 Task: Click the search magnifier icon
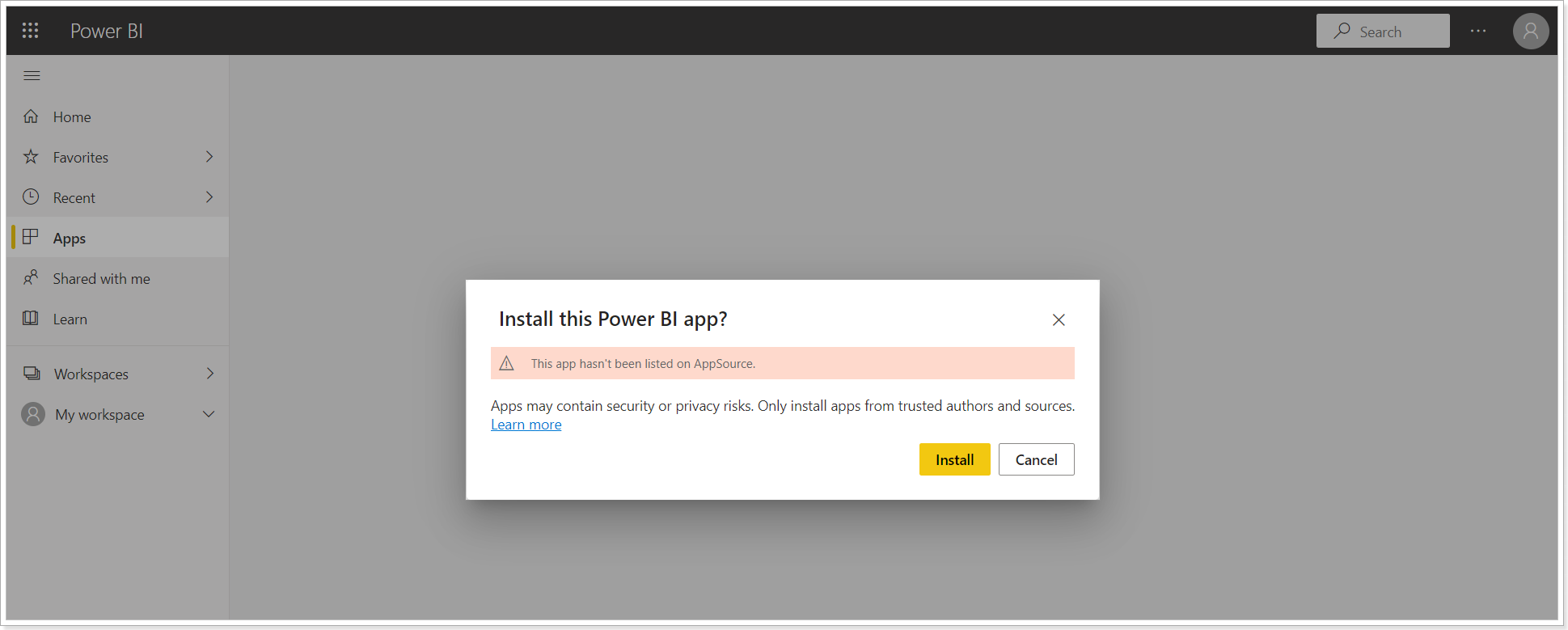[x=1342, y=31]
